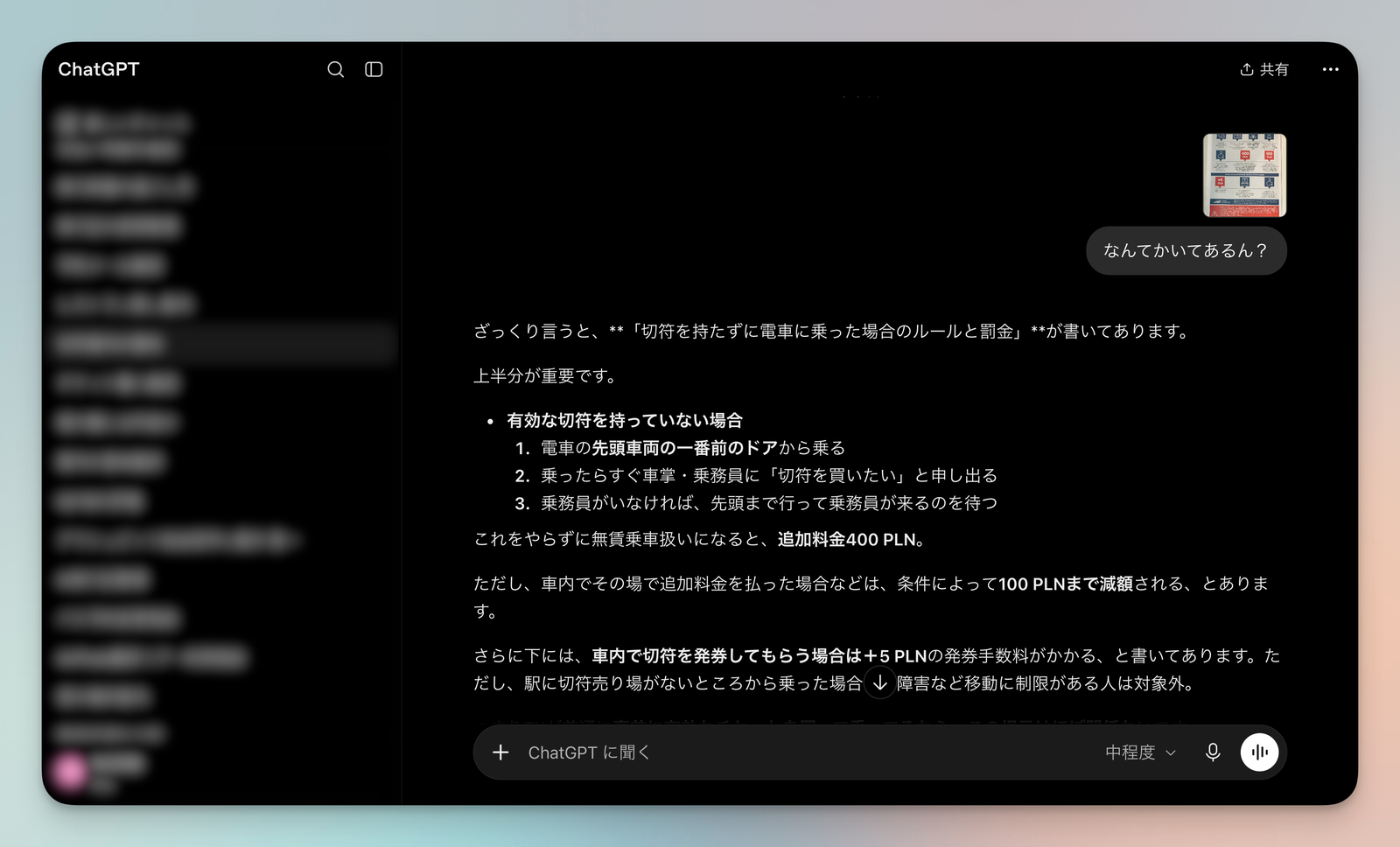Expand the 中程度 model effort dropdown

click(x=1140, y=752)
